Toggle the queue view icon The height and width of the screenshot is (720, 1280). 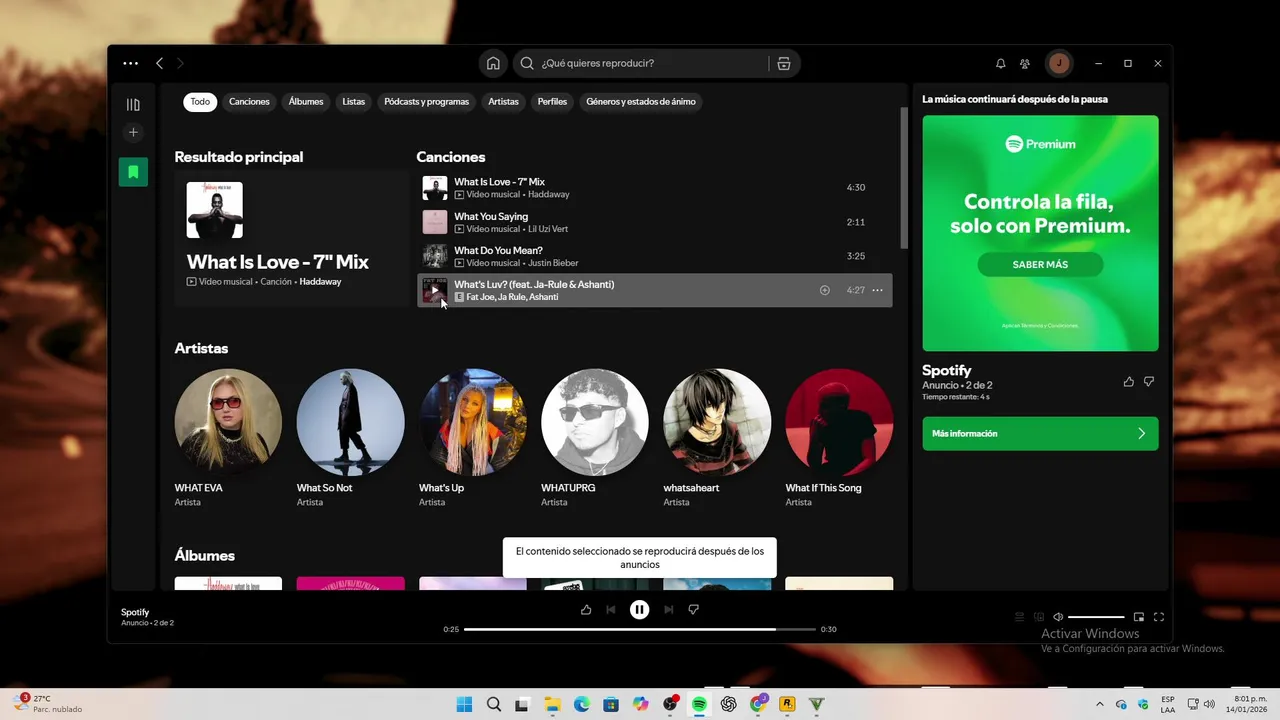[1019, 617]
